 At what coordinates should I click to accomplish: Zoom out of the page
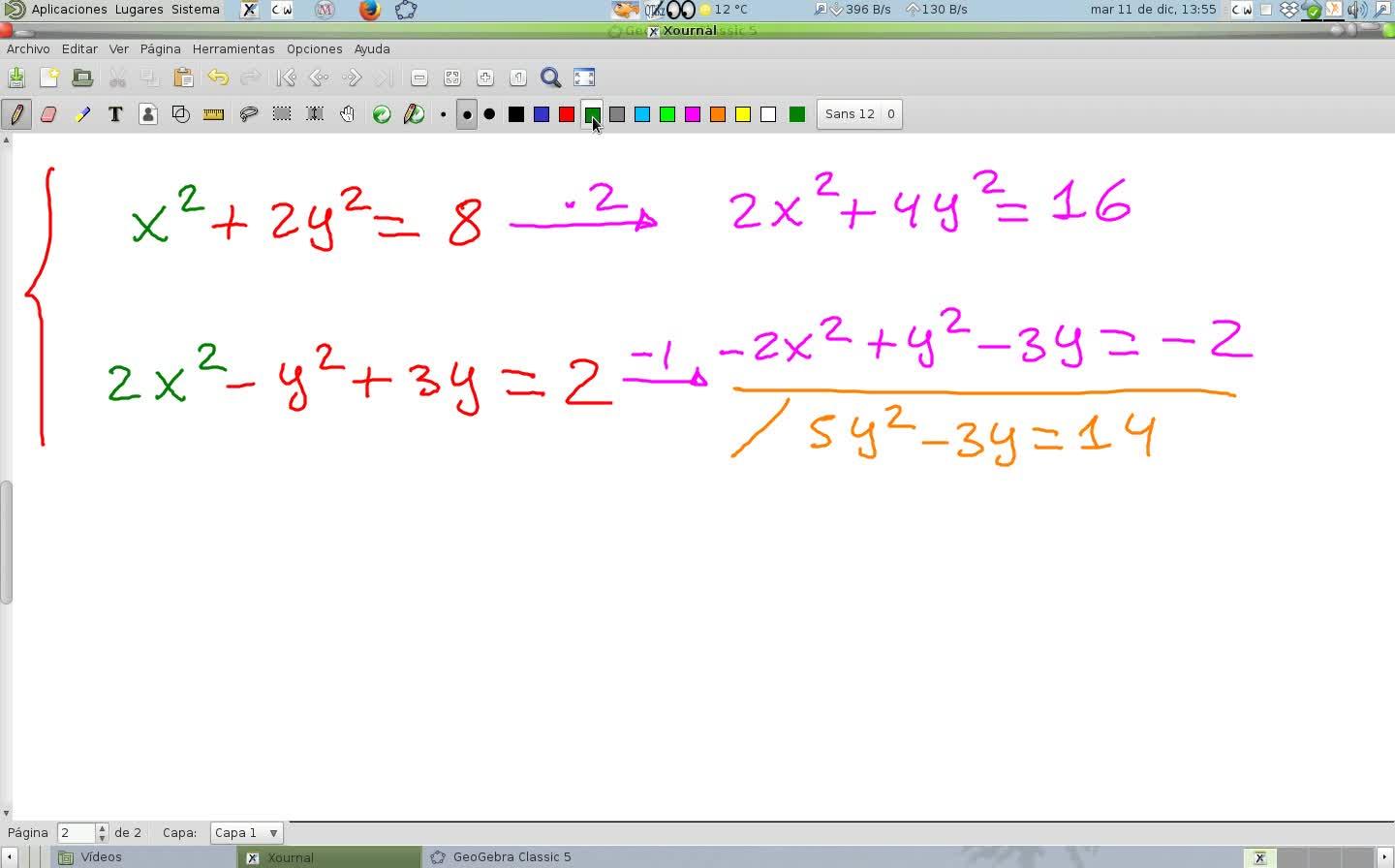(419, 77)
